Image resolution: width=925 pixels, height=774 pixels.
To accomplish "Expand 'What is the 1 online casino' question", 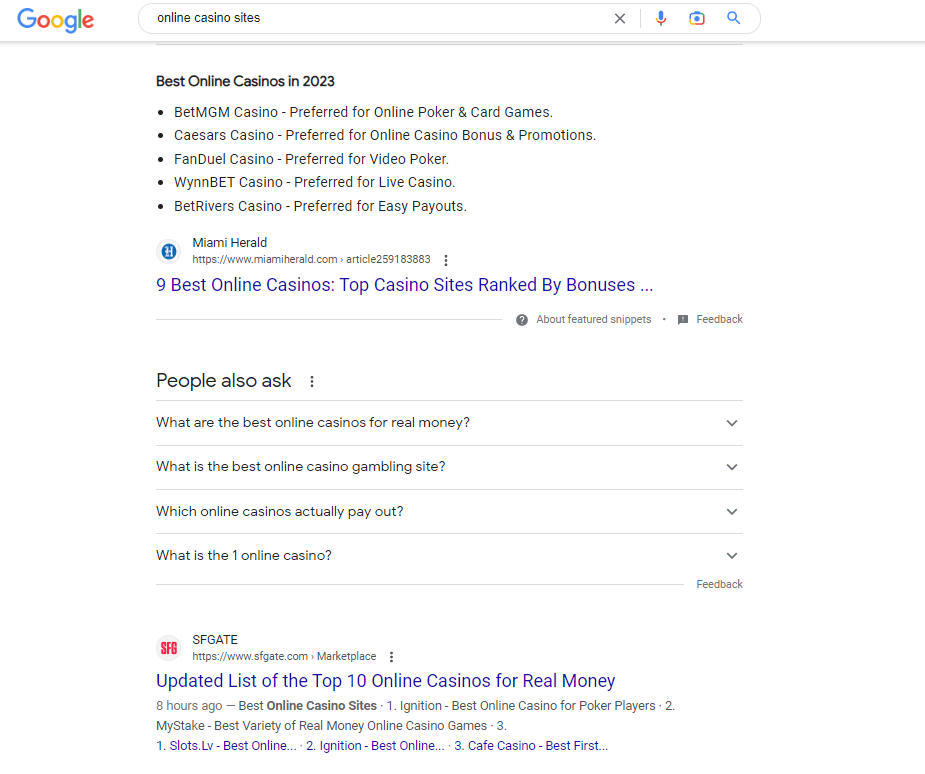I will click(449, 556).
